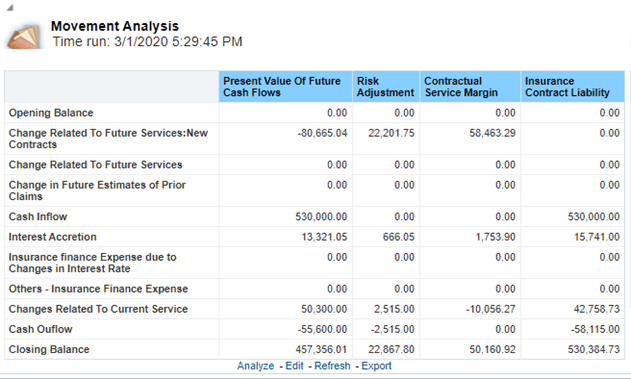Click the Movement Analysis title
Screen dimensions: 631x379
pyautogui.click(x=115, y=26)
